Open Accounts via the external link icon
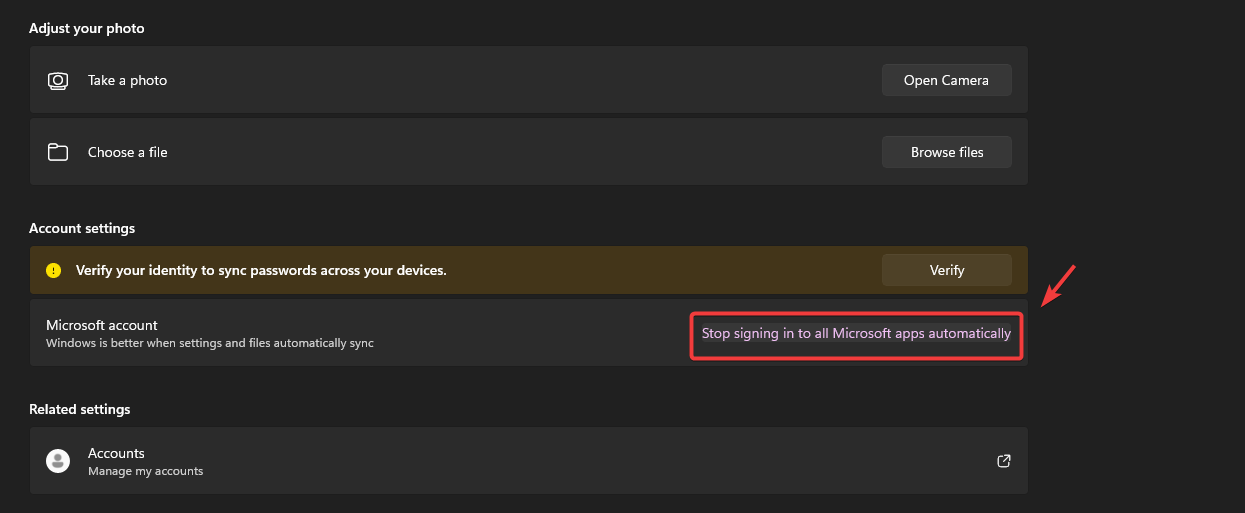1245x513 pixels. coord(1004,461)
